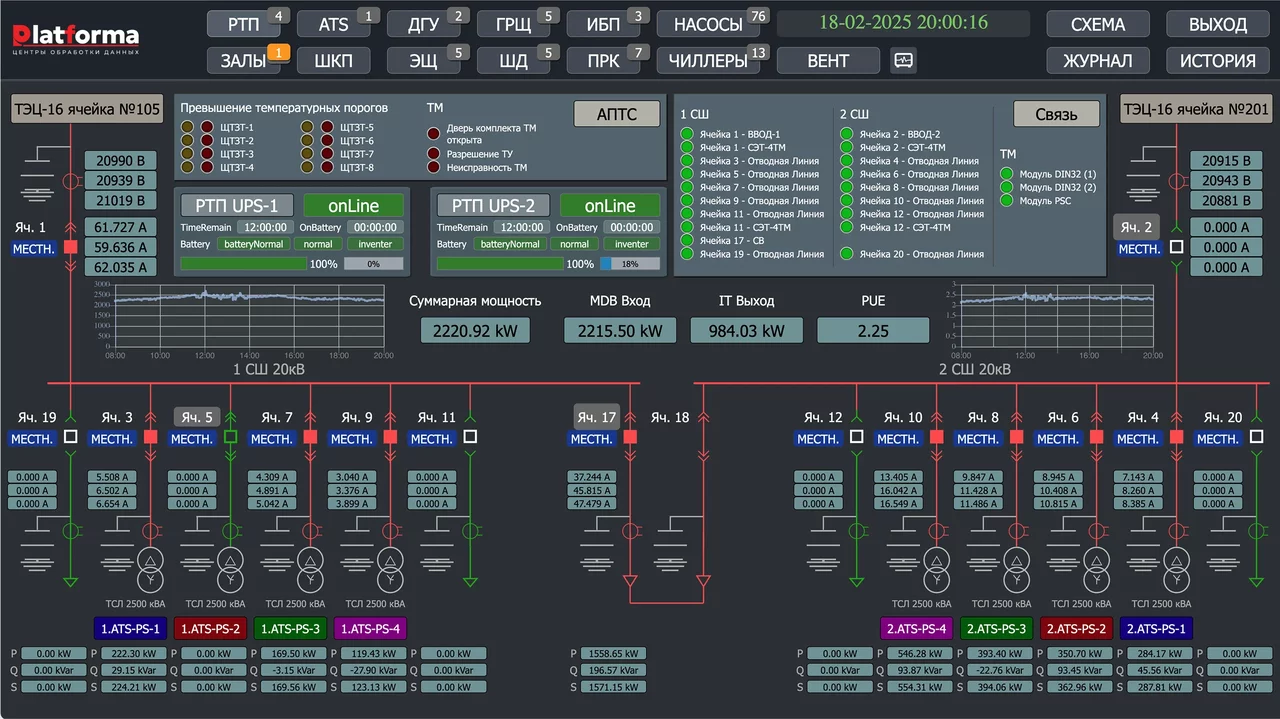Click the red breaker square of Яч. 17
Image resolution: width=1280 pixels, height=719 pixels.
[630, 437]
